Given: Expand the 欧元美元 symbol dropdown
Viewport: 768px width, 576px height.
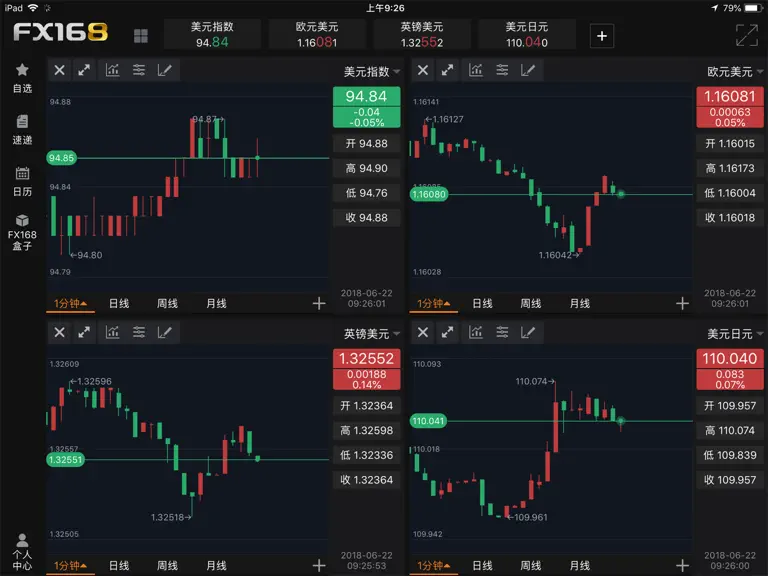Looking at the screenshot, I should (735, 72).
